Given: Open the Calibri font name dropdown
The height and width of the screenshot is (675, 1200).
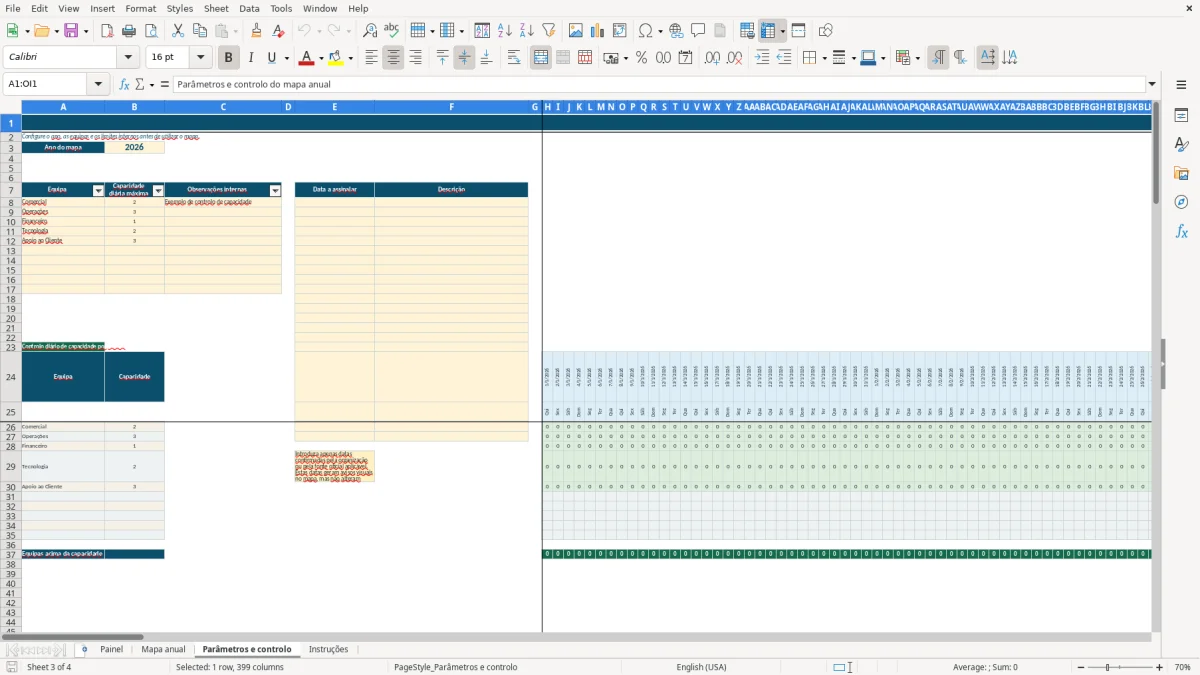Looking at the screenshot, I should 127,58.
